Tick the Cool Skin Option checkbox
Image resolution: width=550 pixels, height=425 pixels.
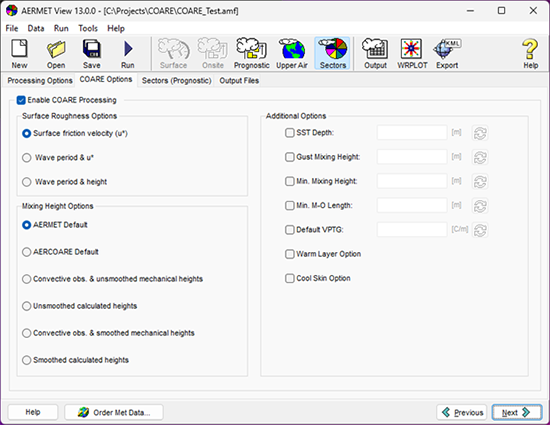289,278
